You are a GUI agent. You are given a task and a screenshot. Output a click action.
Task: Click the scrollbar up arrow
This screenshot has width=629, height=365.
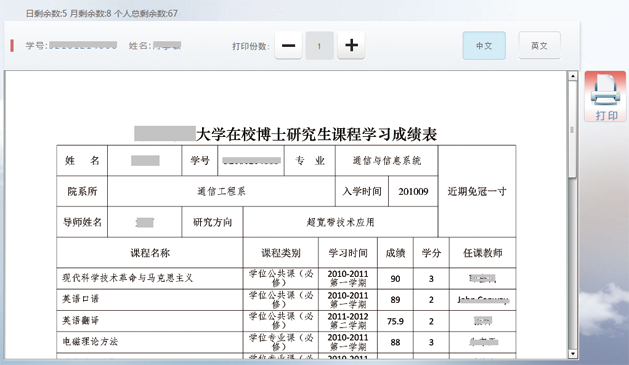(572, 76)
